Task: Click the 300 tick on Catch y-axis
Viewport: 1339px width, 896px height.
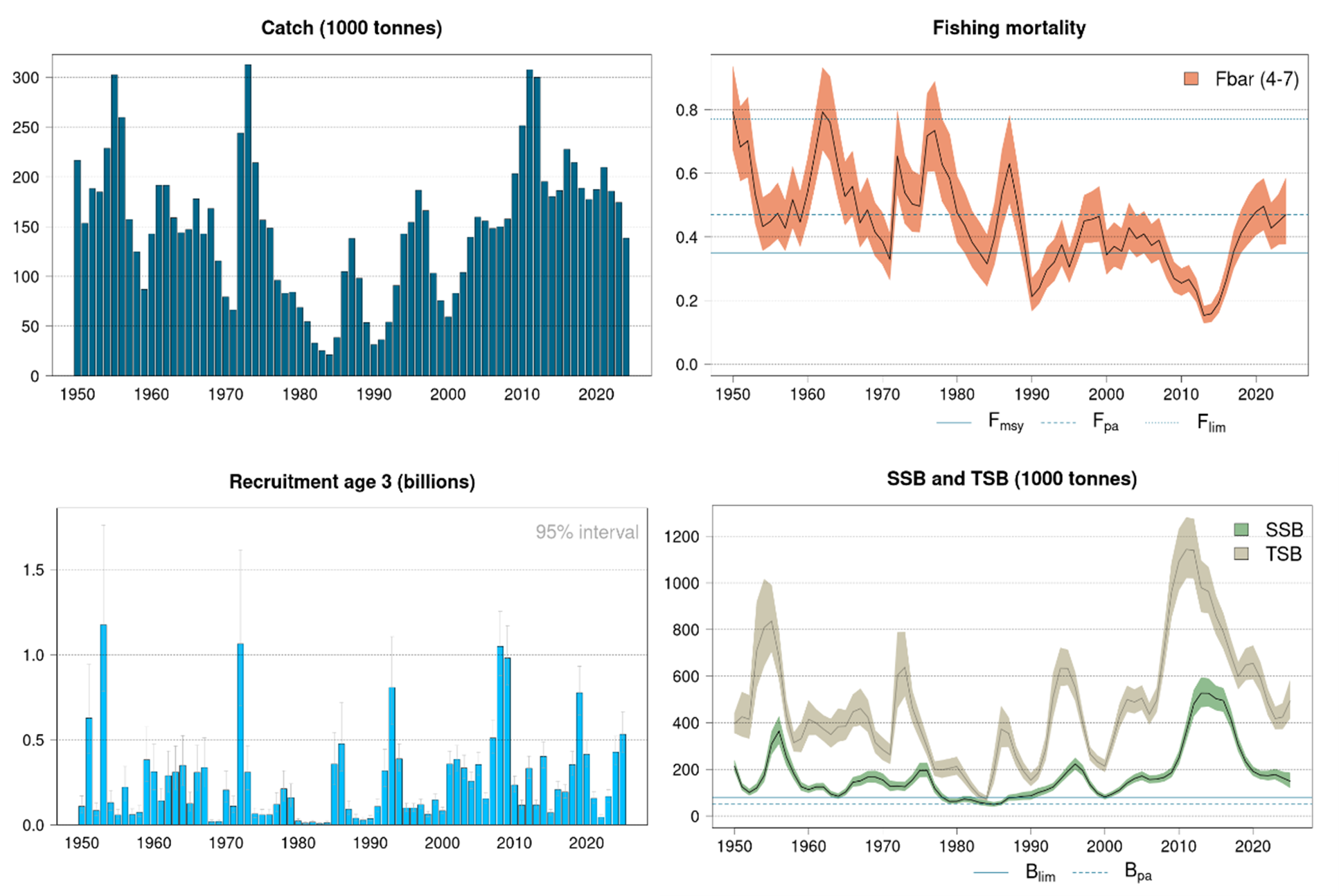Action: tap(26, 78)
